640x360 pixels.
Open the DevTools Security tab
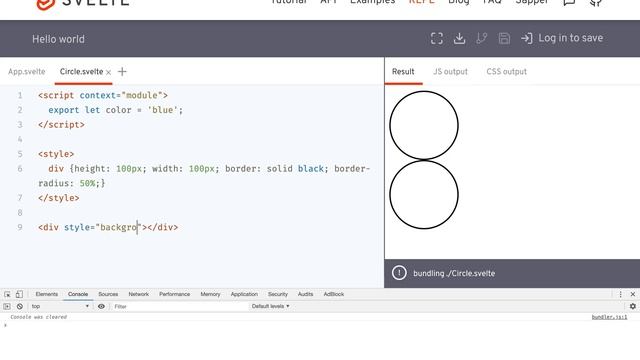point(278,294)
